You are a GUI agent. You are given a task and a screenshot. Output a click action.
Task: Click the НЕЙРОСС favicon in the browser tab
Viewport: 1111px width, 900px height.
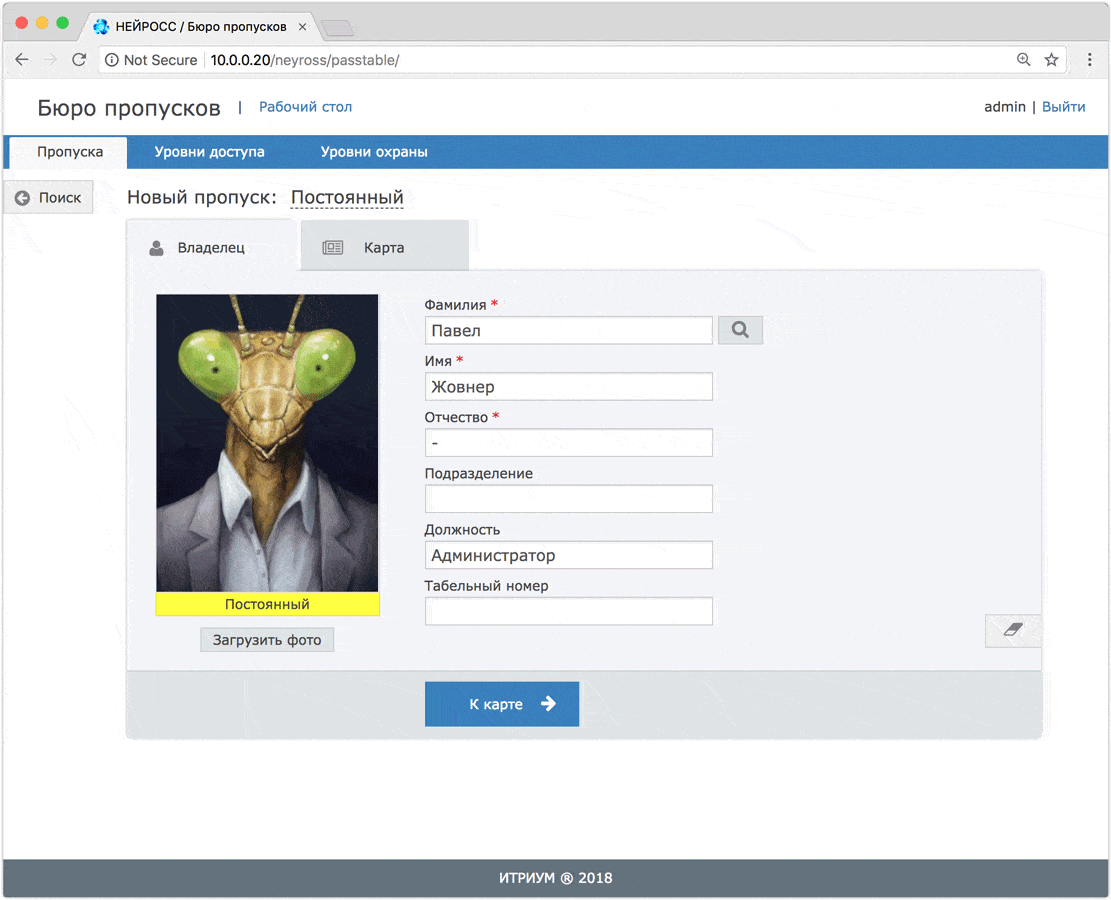pyautogui.click(x=101, y=27)
